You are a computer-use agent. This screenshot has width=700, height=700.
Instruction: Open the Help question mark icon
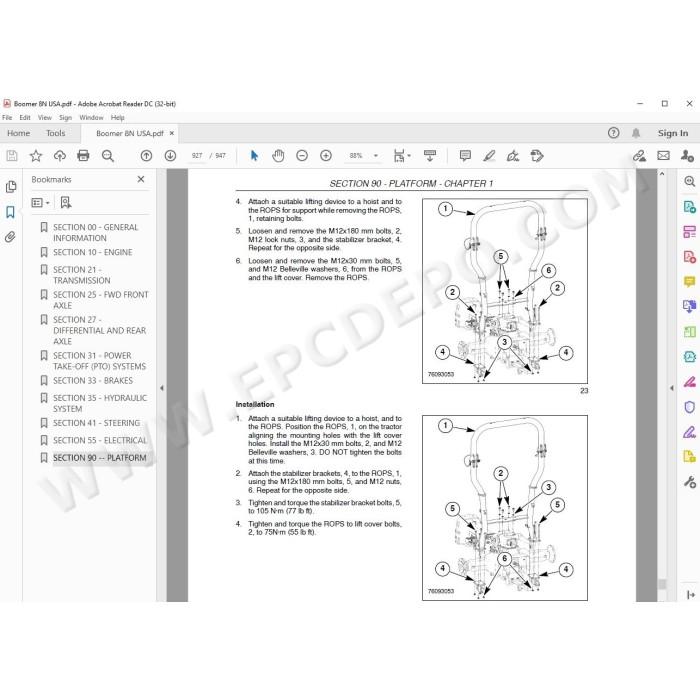coord(613,133)
